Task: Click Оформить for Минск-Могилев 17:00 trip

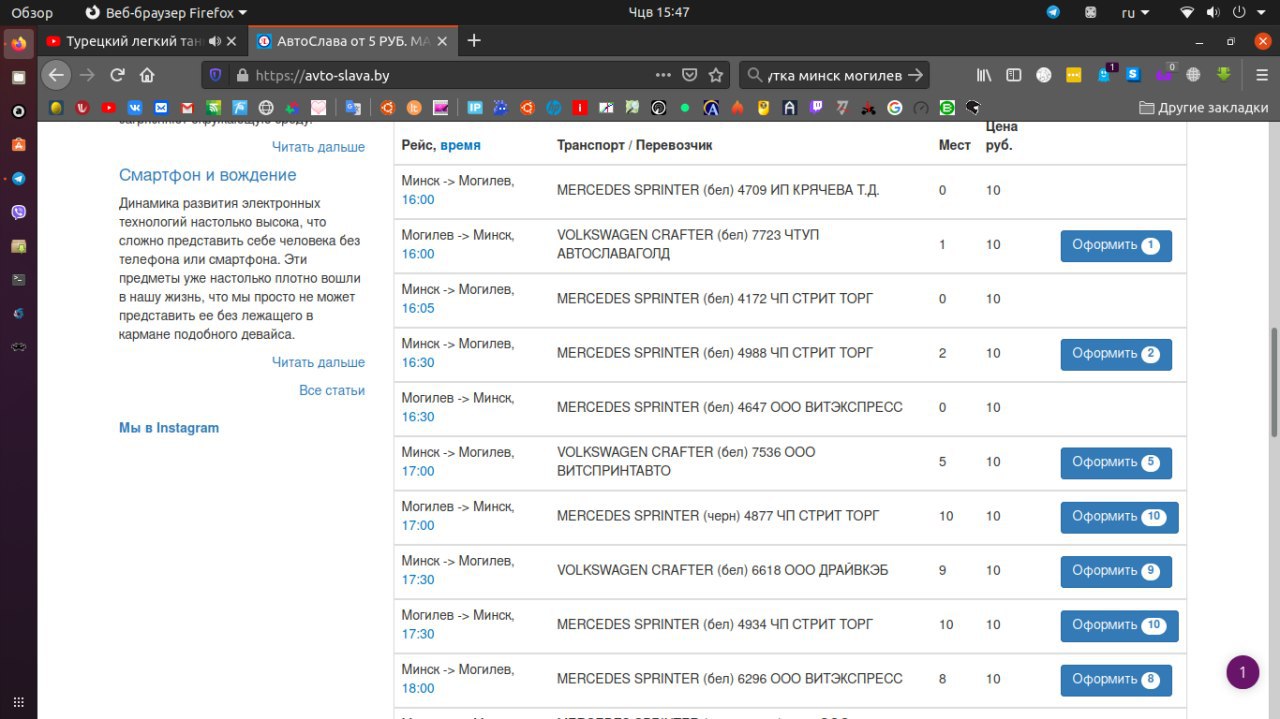Action: click(x=1116, y=463)
